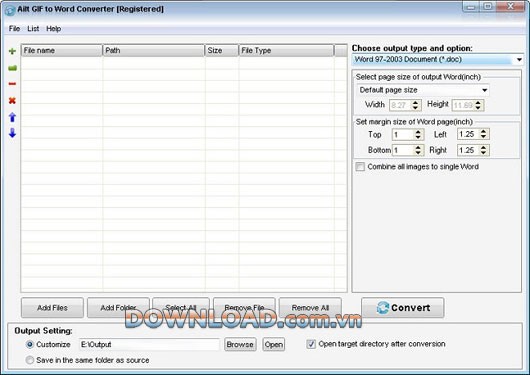The width and height of the screenshot is (530, 375).
Task: Start conversion with the Convert button
Action: point(403,308)
